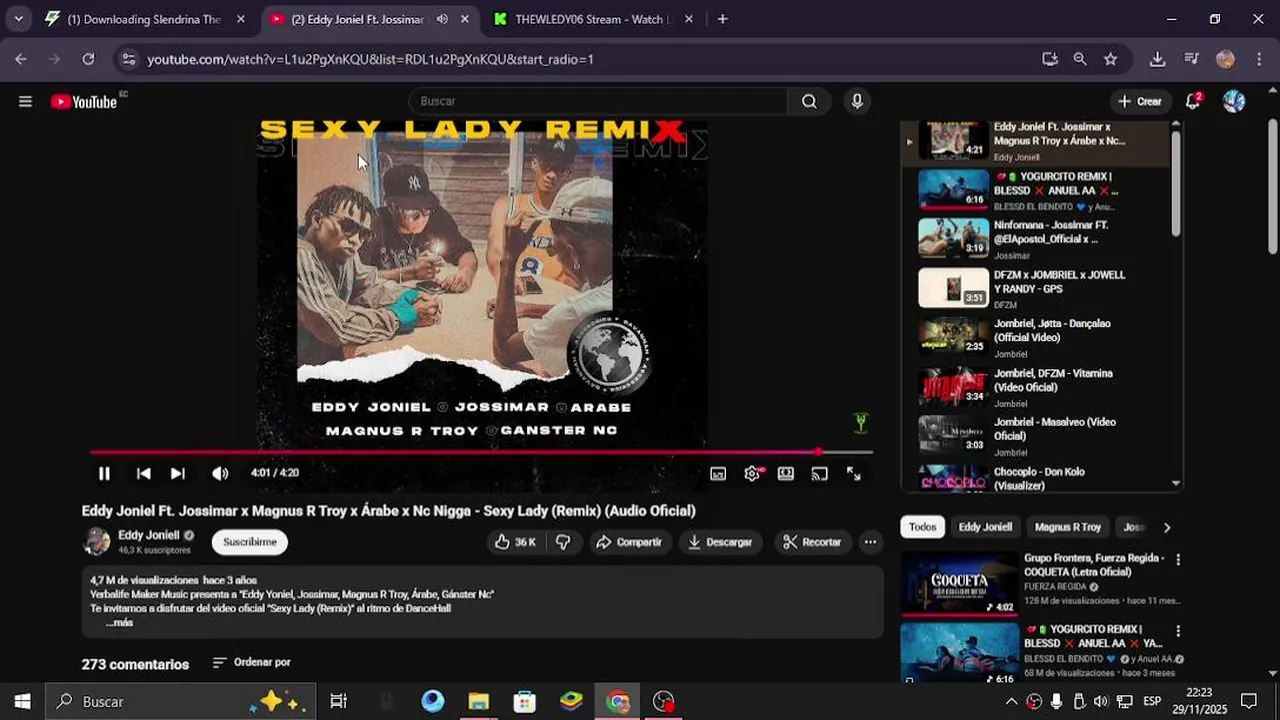Play YOGURCITO REMIX from the playlist
The width and height of the screenshot is (1280, 720).
pyautogui.click(x=1034, y=190)
